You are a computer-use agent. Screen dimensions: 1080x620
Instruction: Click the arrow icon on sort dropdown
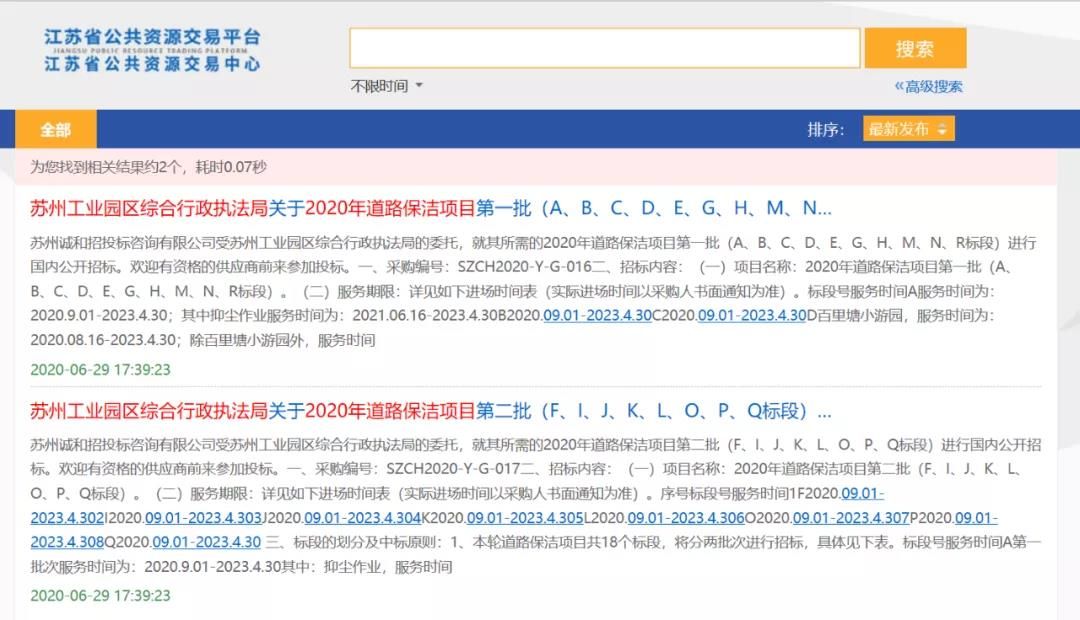[x=941, y=130]
